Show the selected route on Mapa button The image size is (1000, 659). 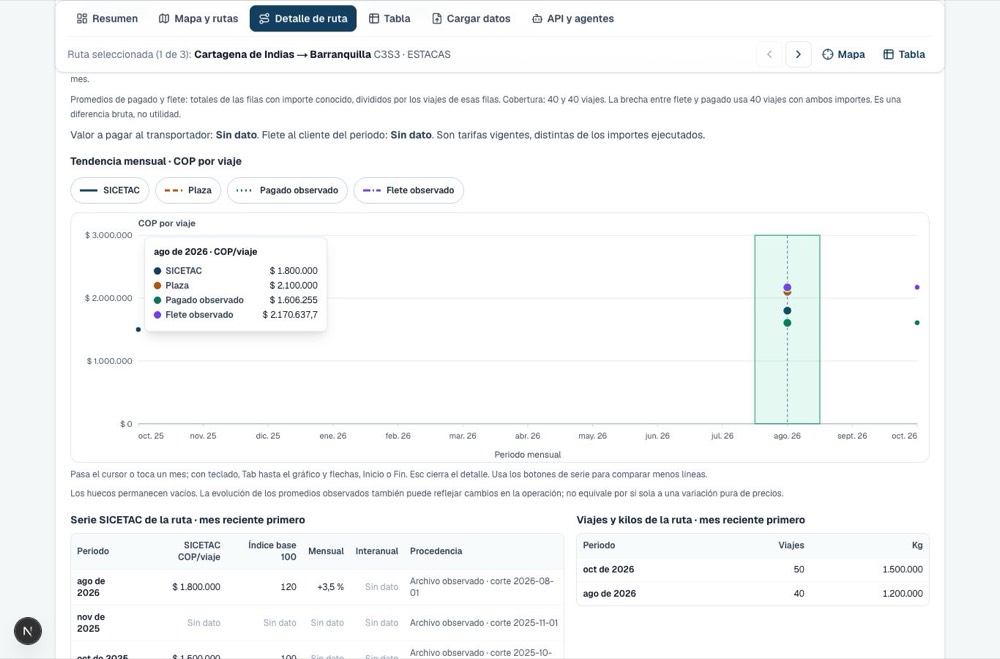[843, 54]
